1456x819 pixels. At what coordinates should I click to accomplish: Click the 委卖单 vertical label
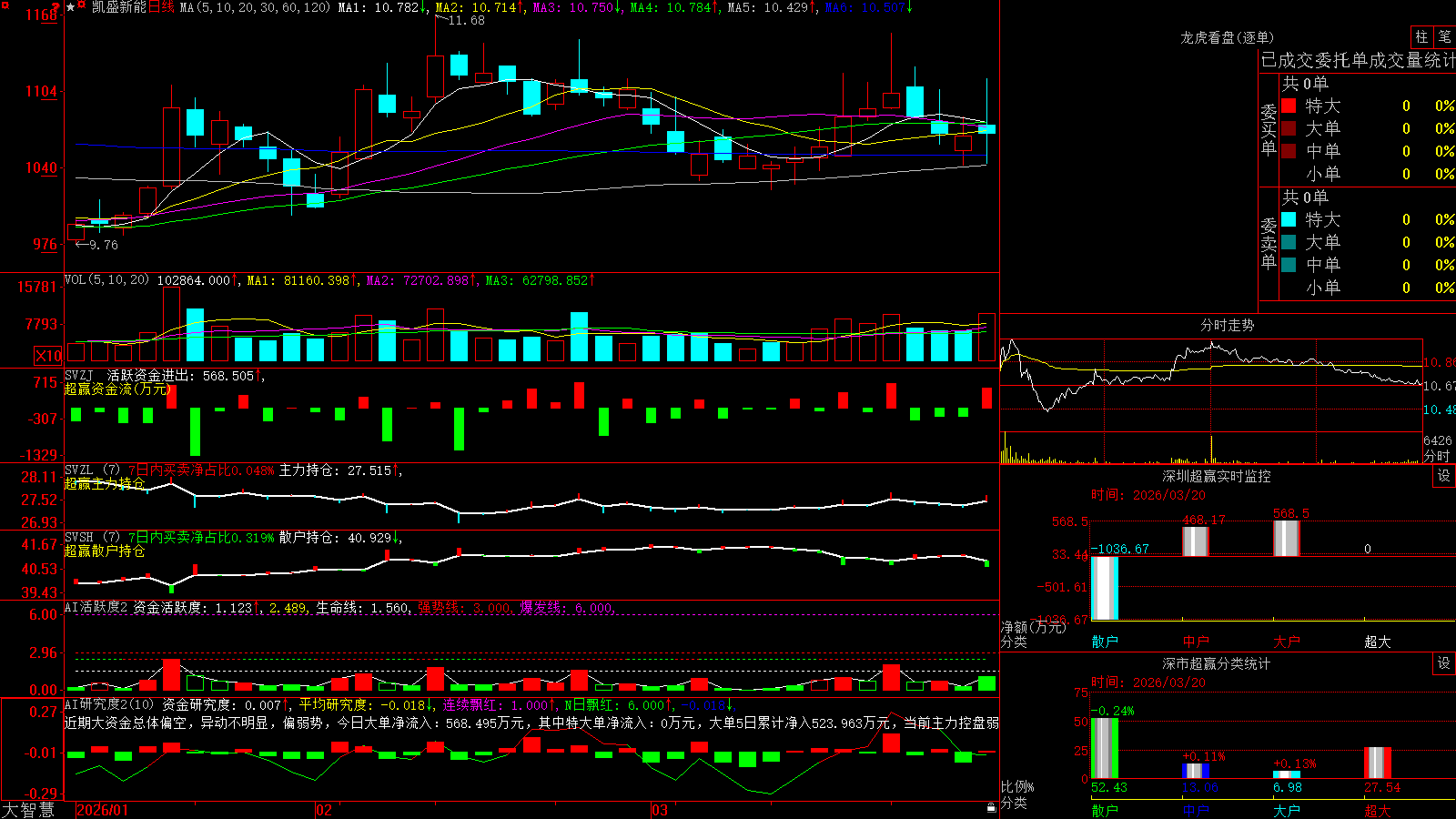pos(1269,243)
